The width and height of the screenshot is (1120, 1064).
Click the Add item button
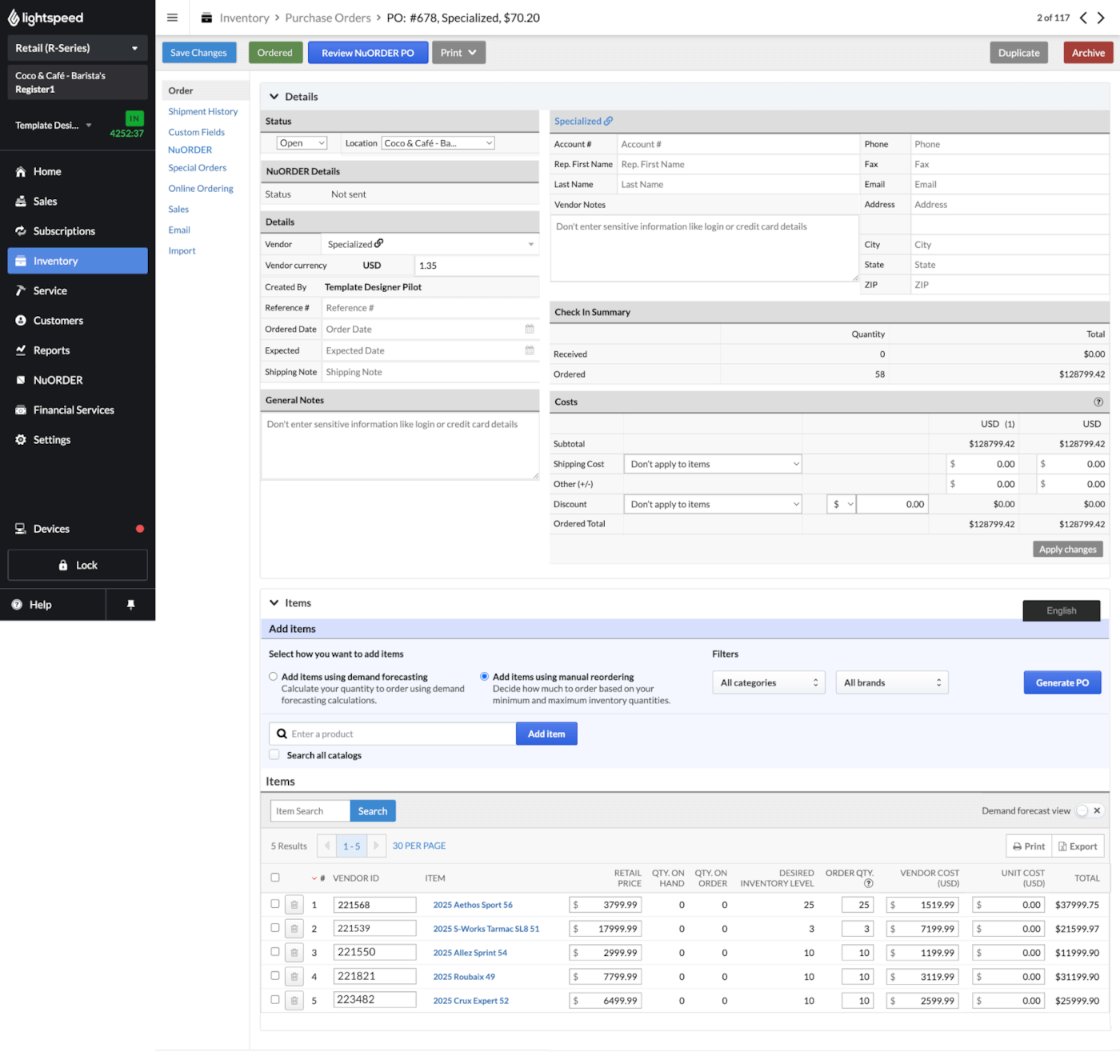click(546, 734)
